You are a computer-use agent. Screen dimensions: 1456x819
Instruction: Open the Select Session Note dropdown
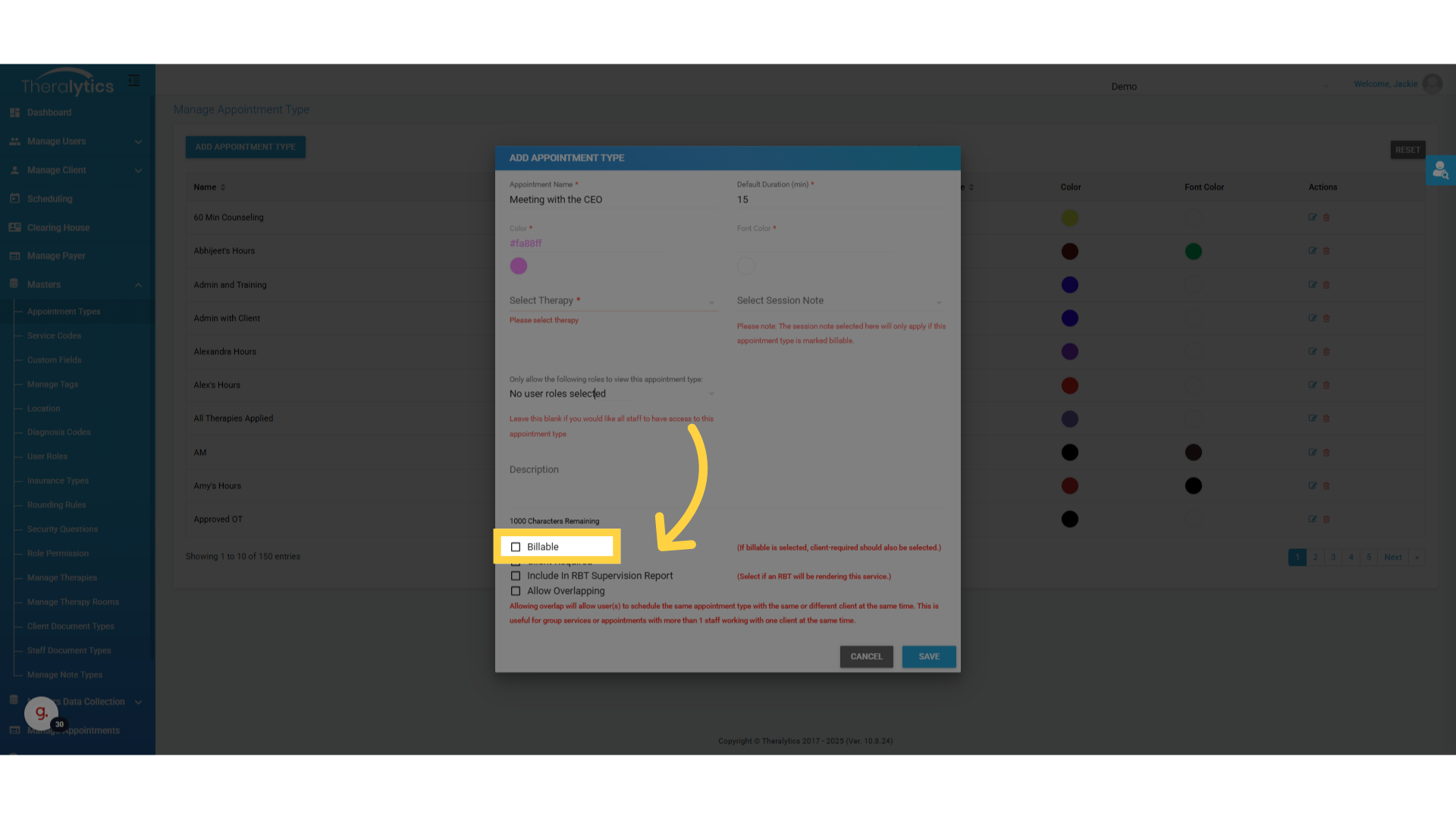839,301
